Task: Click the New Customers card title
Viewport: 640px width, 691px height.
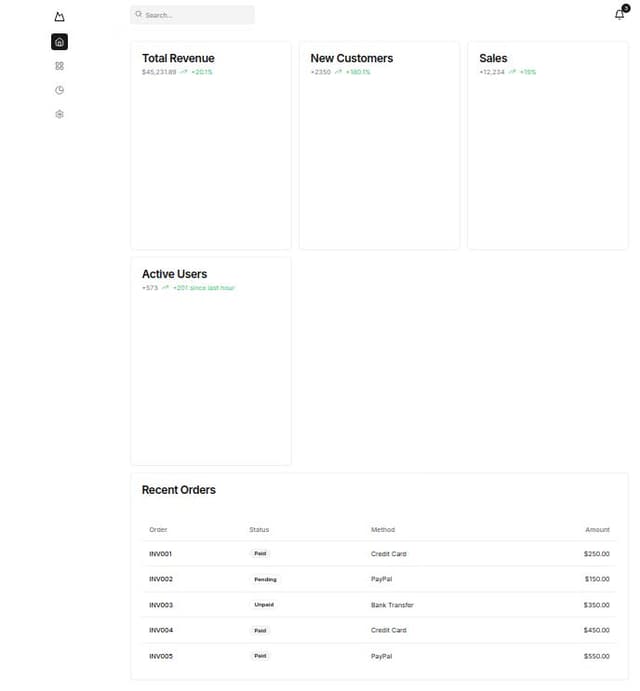Action: click(352, 58)
